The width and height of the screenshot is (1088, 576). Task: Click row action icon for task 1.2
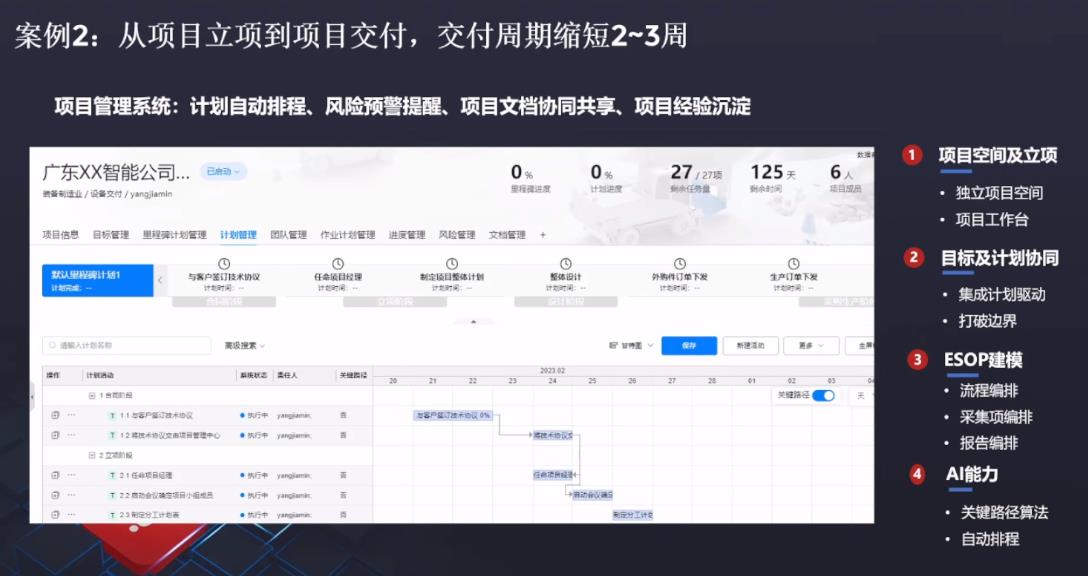pos(55,435)
